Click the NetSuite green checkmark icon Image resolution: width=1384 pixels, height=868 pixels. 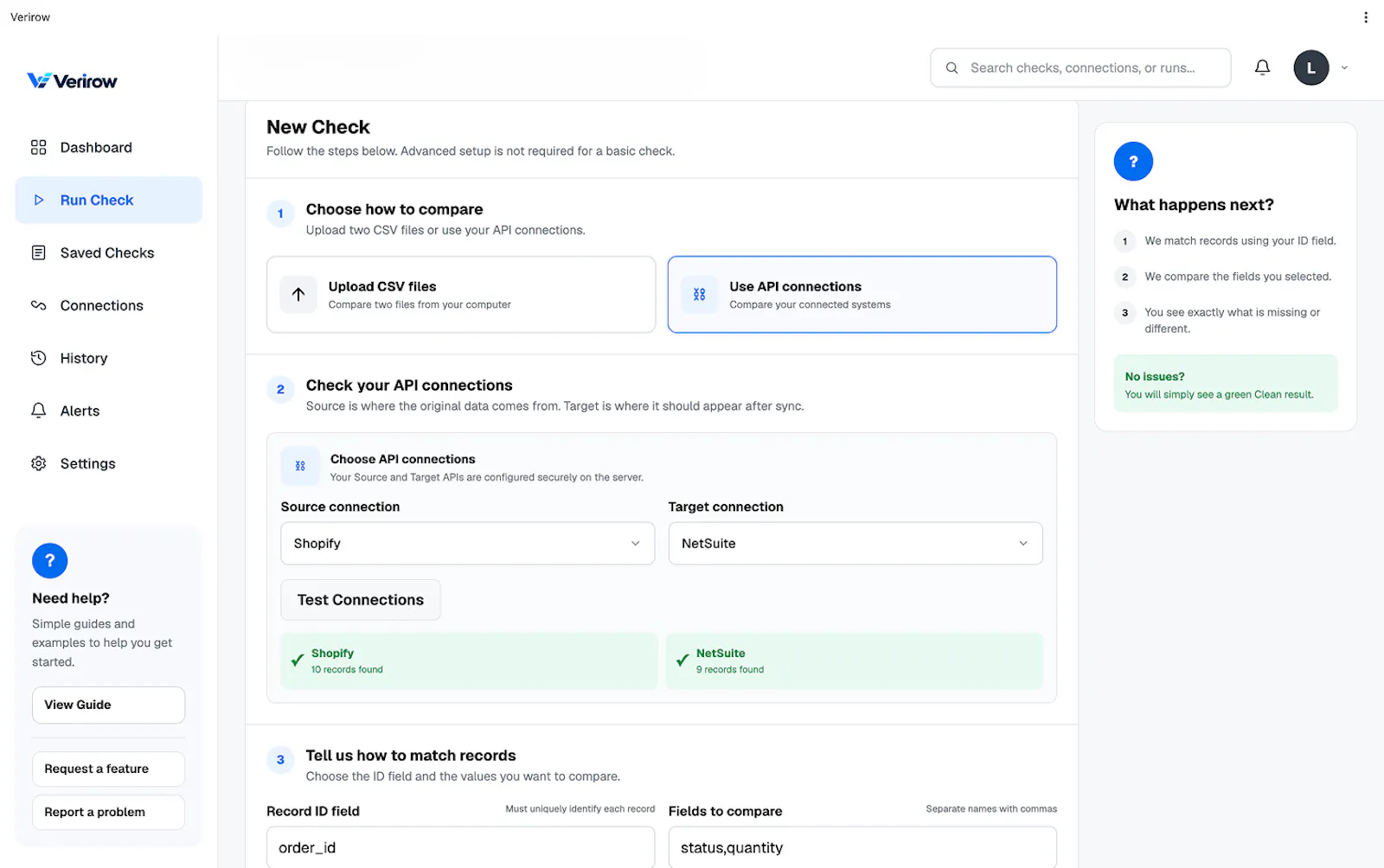tap(682, 661)
